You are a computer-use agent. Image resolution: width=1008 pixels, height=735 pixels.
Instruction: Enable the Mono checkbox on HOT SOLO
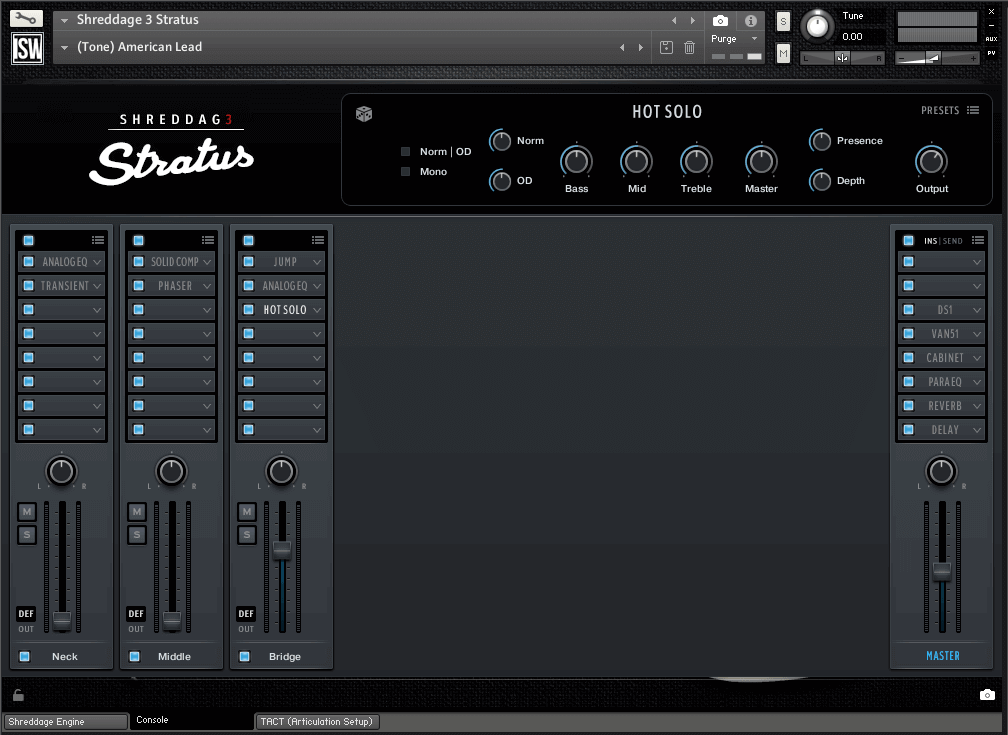[x=405, y=171]
